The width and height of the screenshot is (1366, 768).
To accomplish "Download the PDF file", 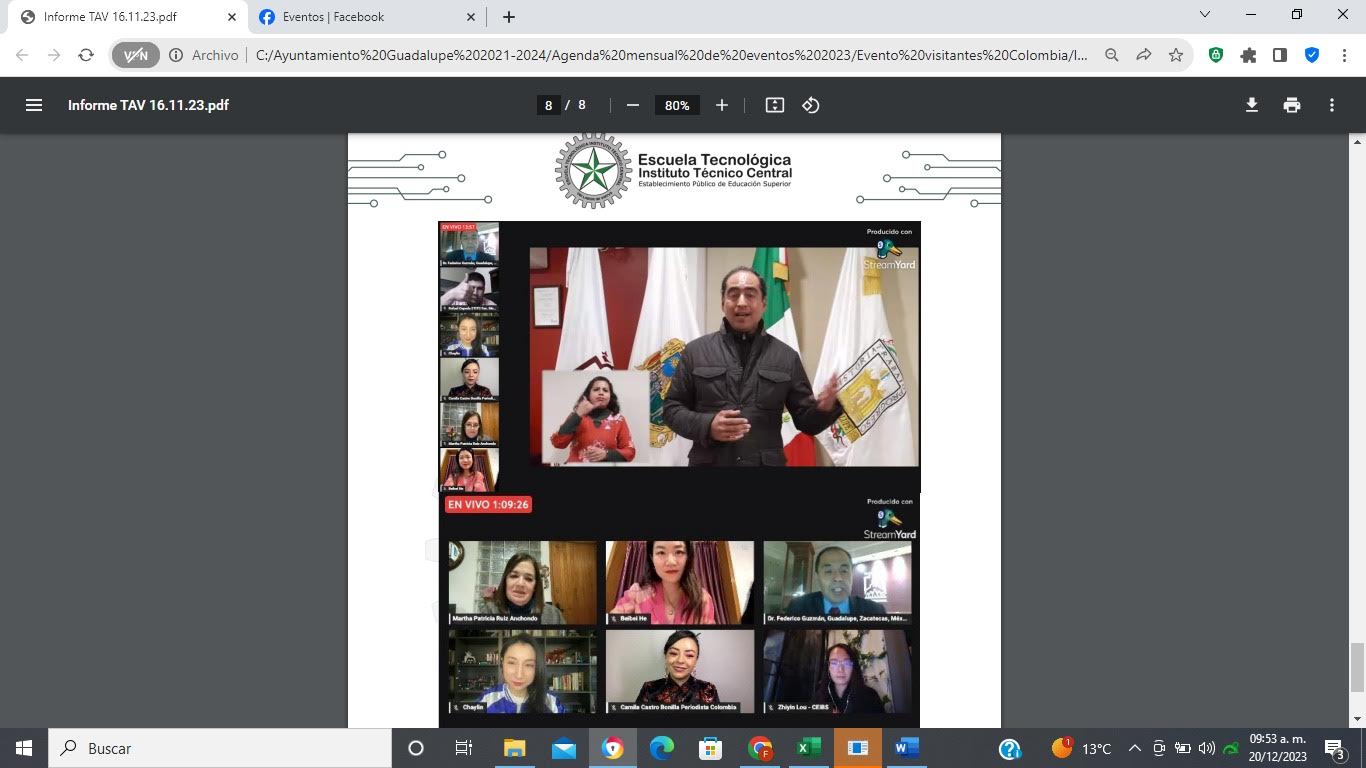I will tap(1251, 105).
